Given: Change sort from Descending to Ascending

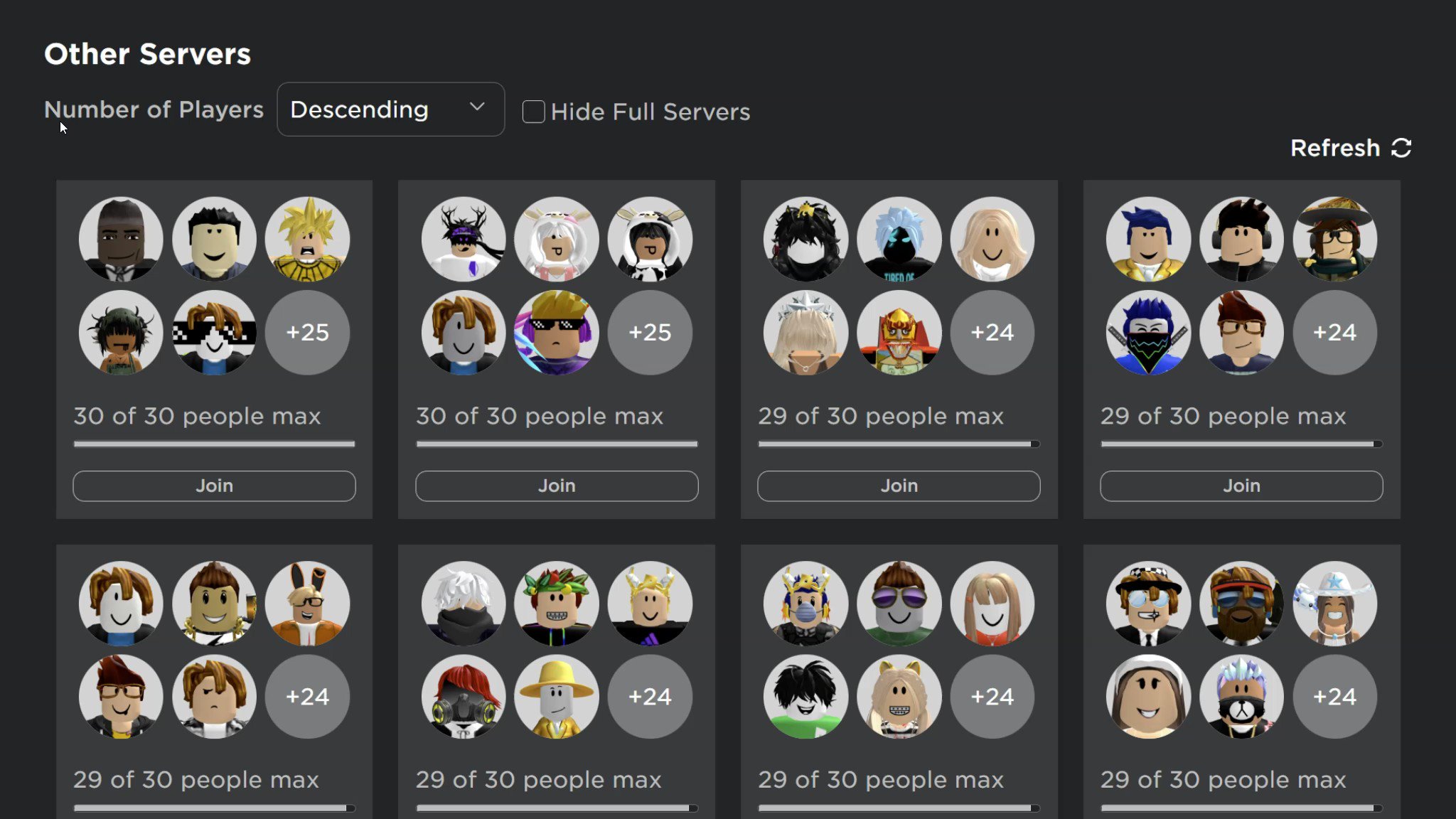Looking at the screenshot, I should (x=390, y=109).
